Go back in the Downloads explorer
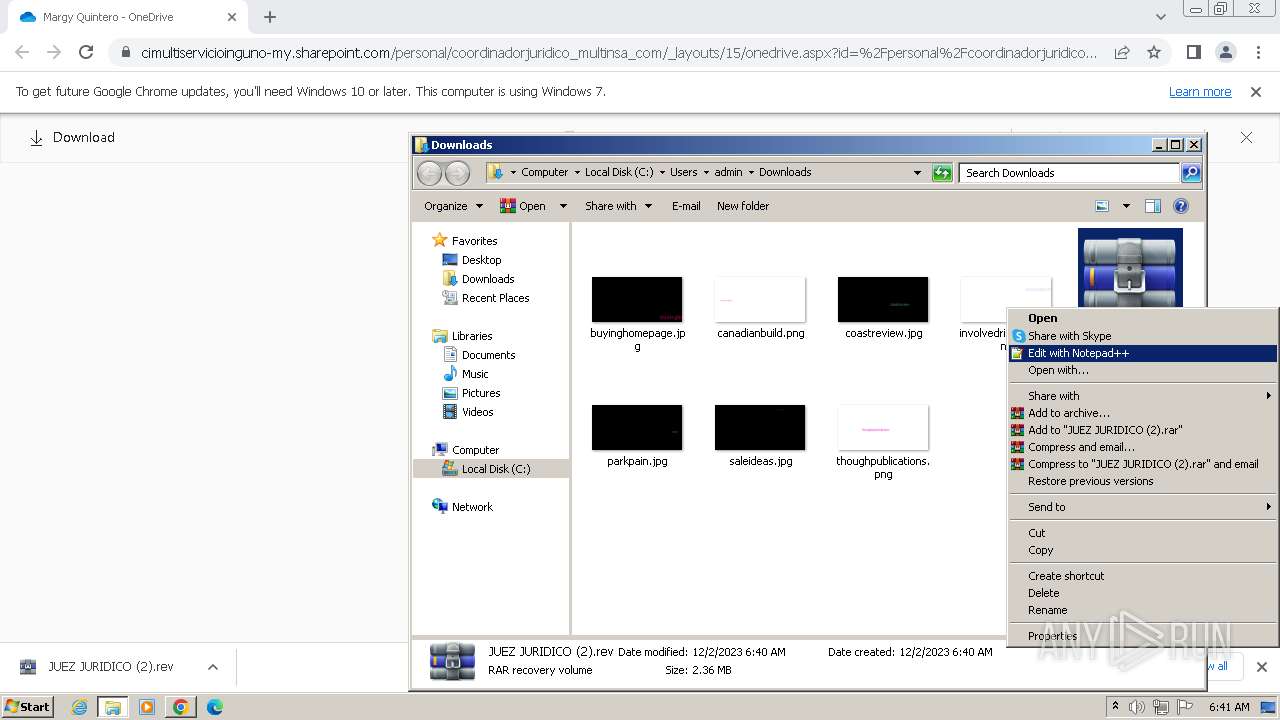Viewport: 1280px width, 720px height. (429, 173)
